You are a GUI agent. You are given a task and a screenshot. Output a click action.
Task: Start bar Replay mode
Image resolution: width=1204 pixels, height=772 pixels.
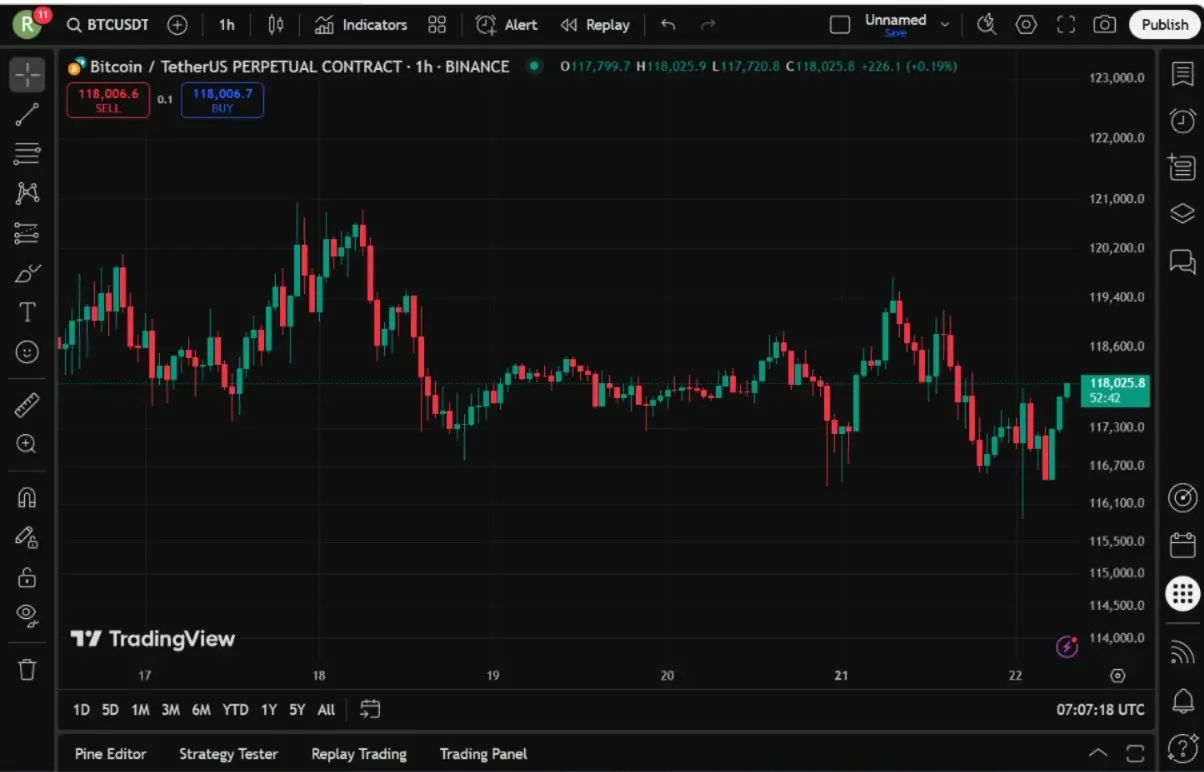coord(595,25)
